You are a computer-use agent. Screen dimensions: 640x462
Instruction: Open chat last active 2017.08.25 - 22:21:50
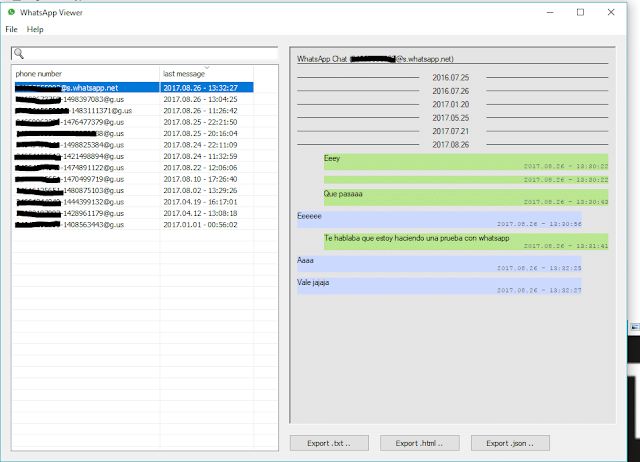[x=200, y=122]
